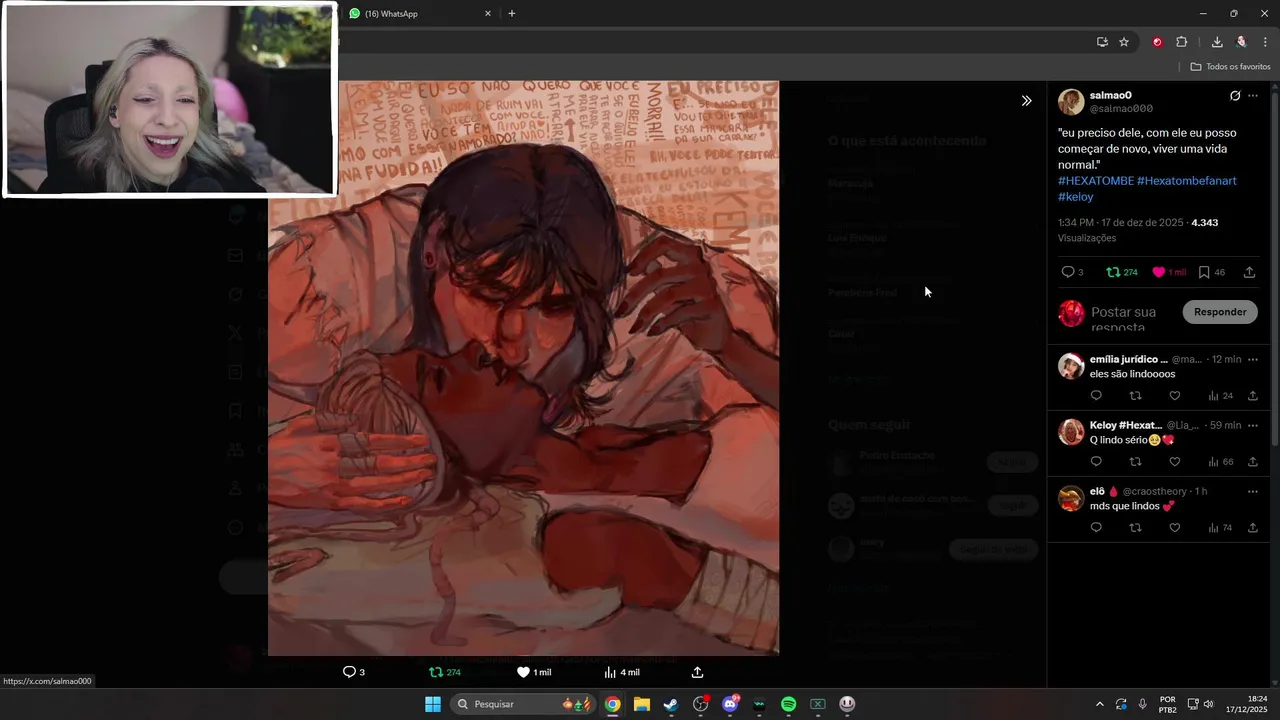Close the WhatsApp browser tab
The width and height of the screenshot is (1280, 720).
click(x=488, y=14)
